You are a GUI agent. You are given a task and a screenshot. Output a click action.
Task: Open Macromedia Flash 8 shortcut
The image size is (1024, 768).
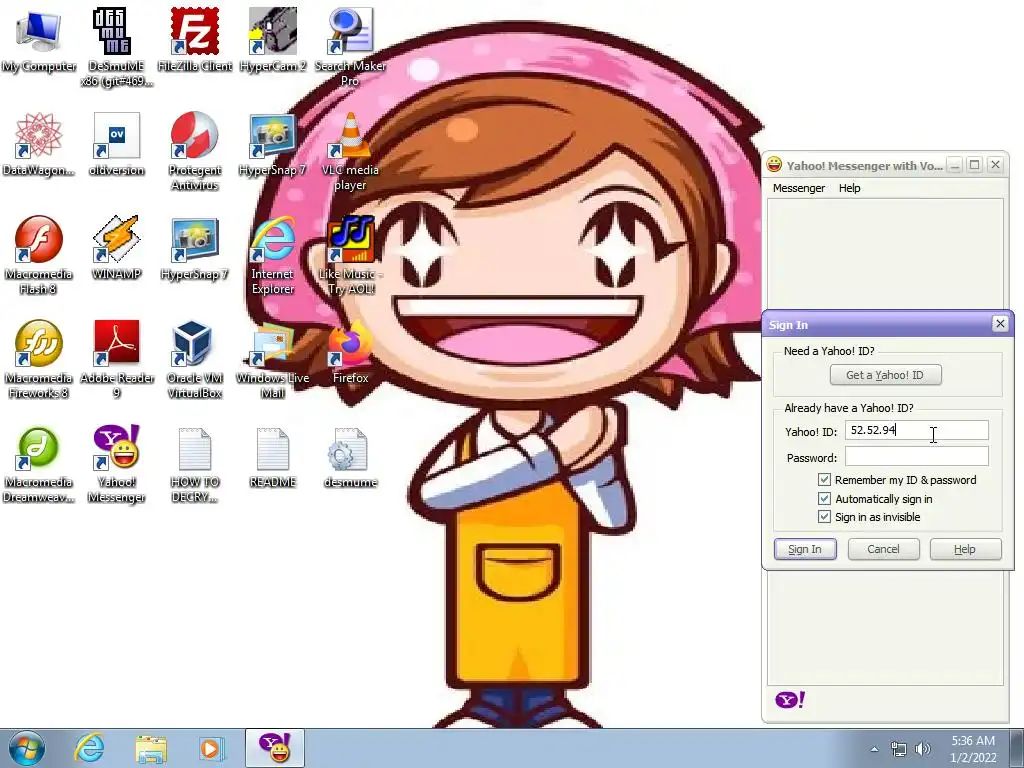pyautogui.click(x=38, y=256)
